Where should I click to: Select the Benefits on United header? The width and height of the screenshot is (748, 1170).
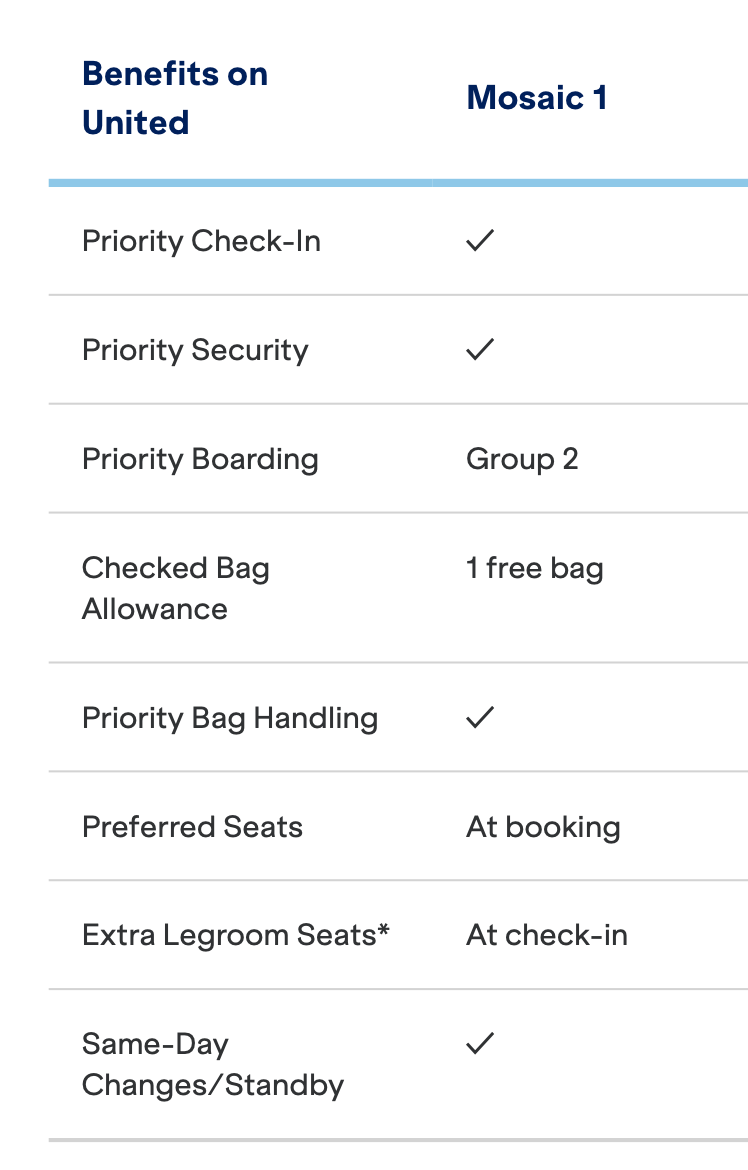point(175,98)
